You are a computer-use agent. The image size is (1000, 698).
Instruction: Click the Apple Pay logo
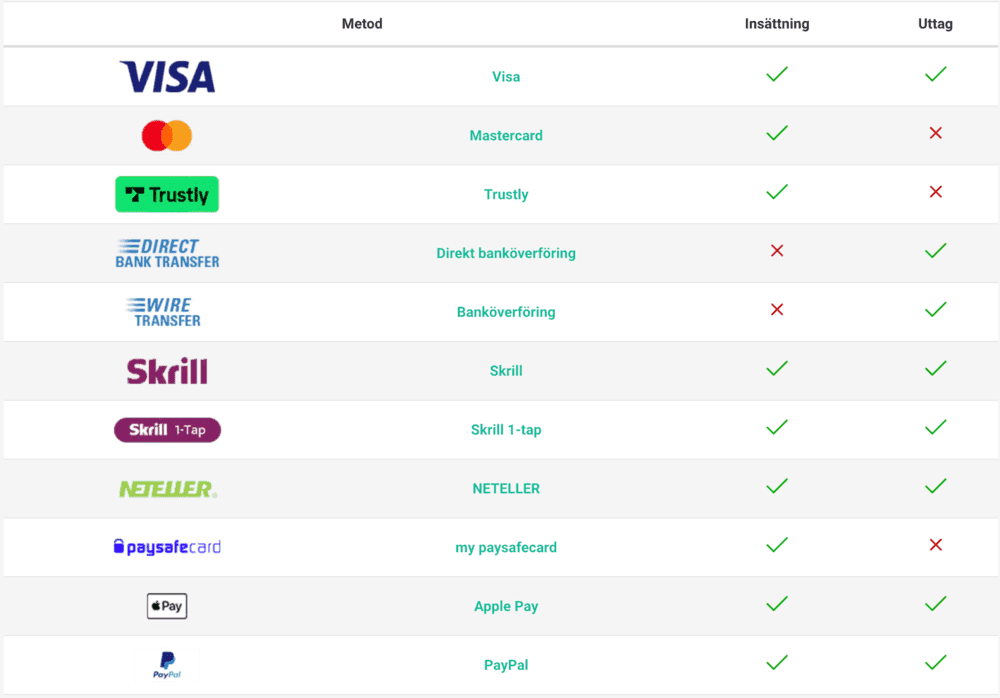click(x=167, y=606)
